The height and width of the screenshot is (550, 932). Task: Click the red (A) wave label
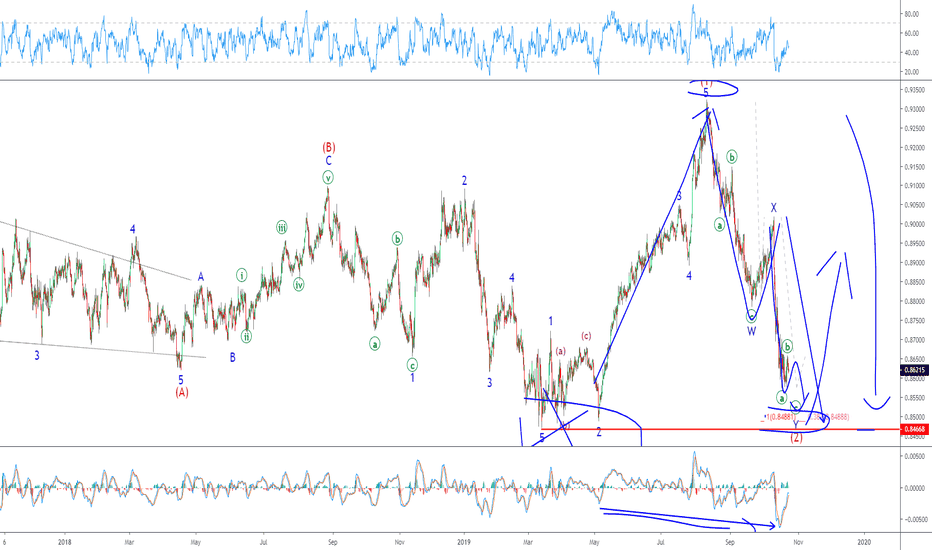click(x=181, y=392)
